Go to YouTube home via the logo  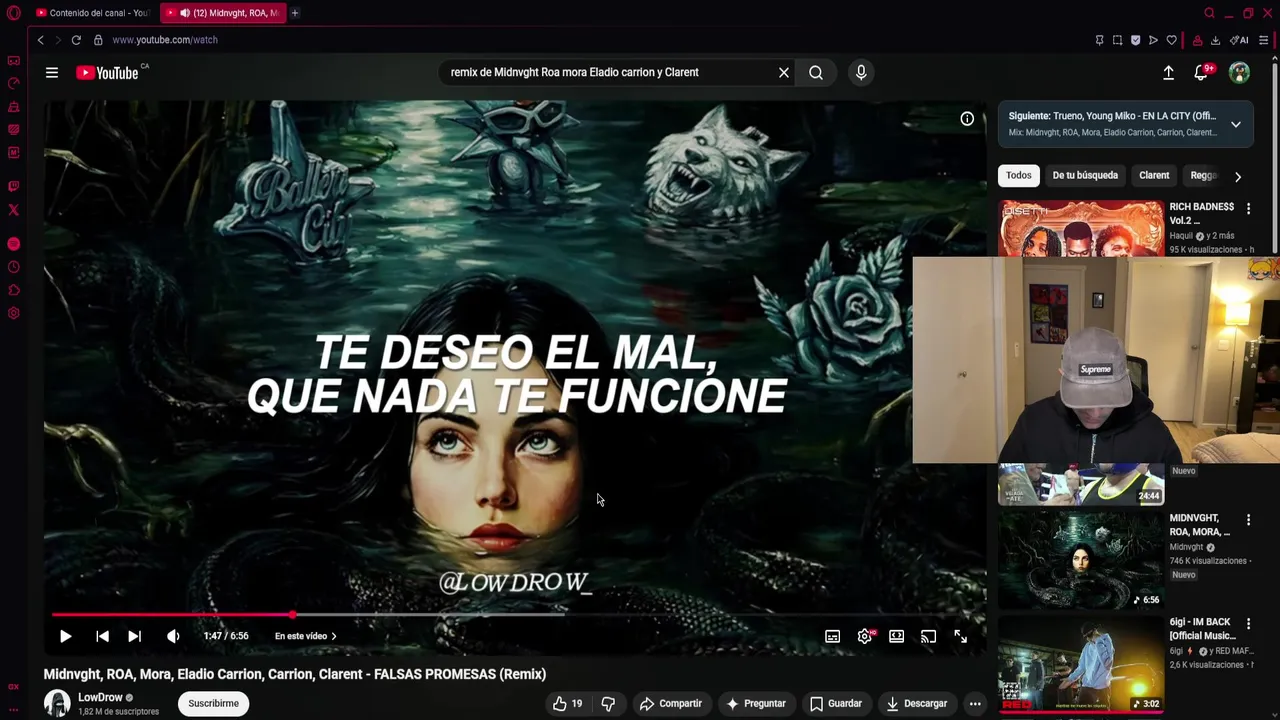coord(107,73)
